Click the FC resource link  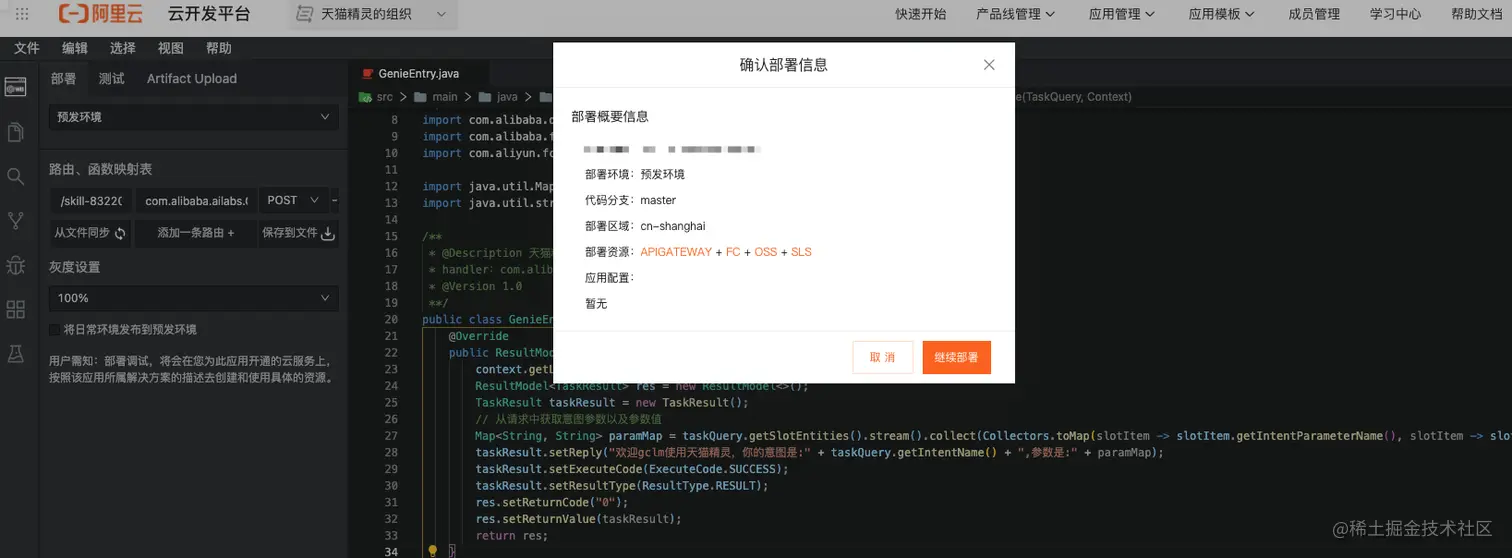point(733,252)
